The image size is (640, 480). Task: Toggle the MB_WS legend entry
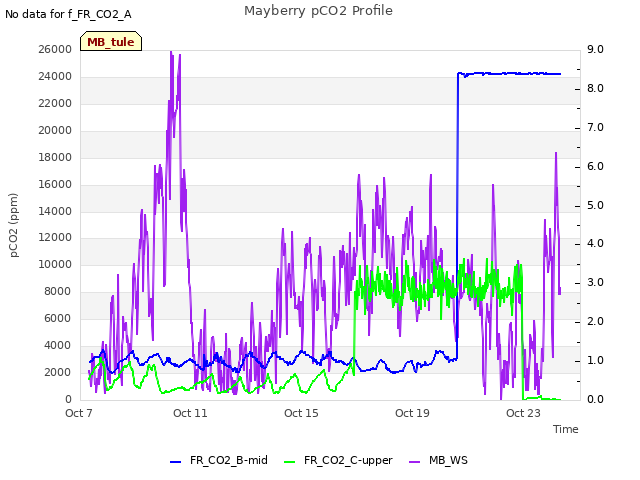[438, 460]
